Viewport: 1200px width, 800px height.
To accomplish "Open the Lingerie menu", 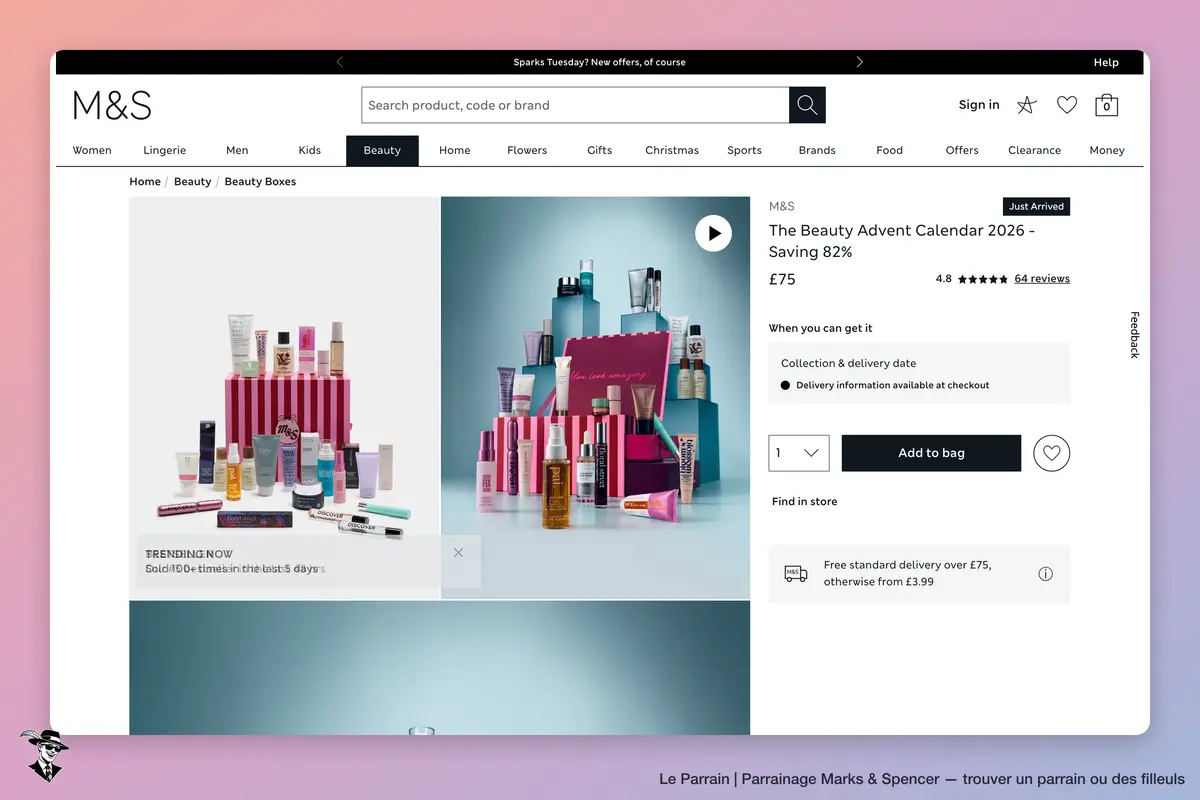I will pyautogui.click(x=164, y=150).
